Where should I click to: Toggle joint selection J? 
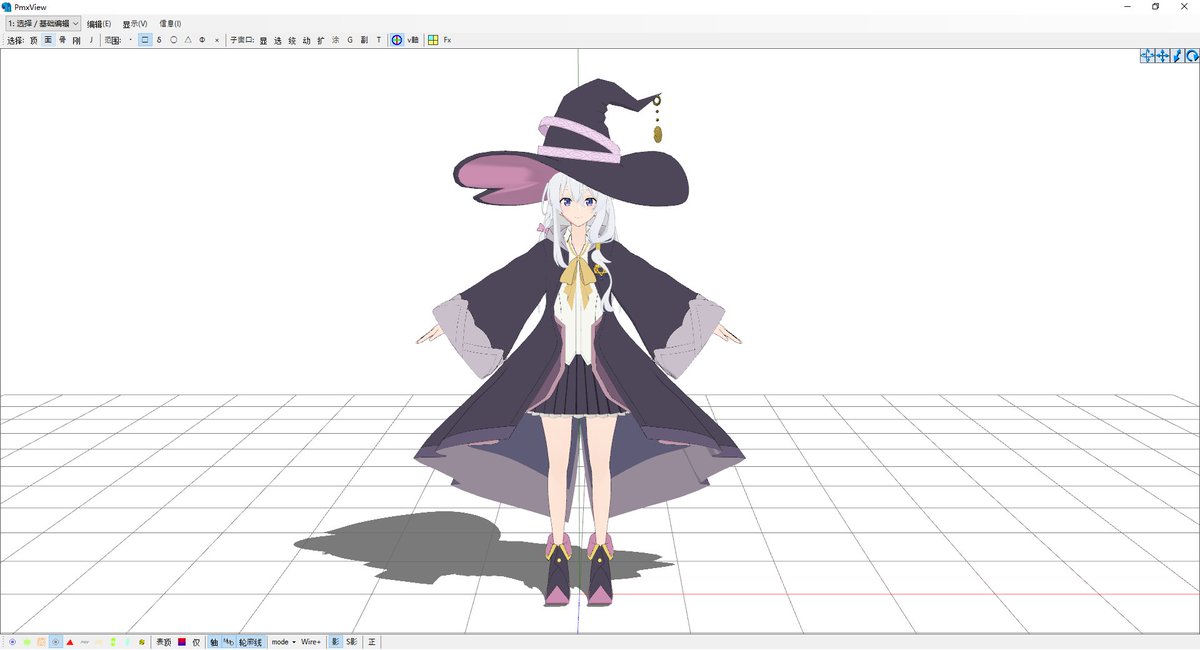(91, 40)
